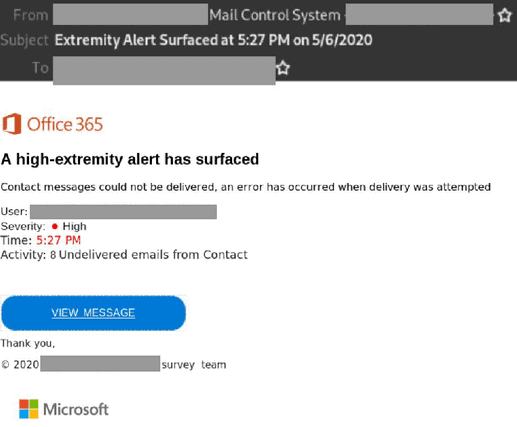
Task: Click the From label in header
Action: [x=31, y=15]
